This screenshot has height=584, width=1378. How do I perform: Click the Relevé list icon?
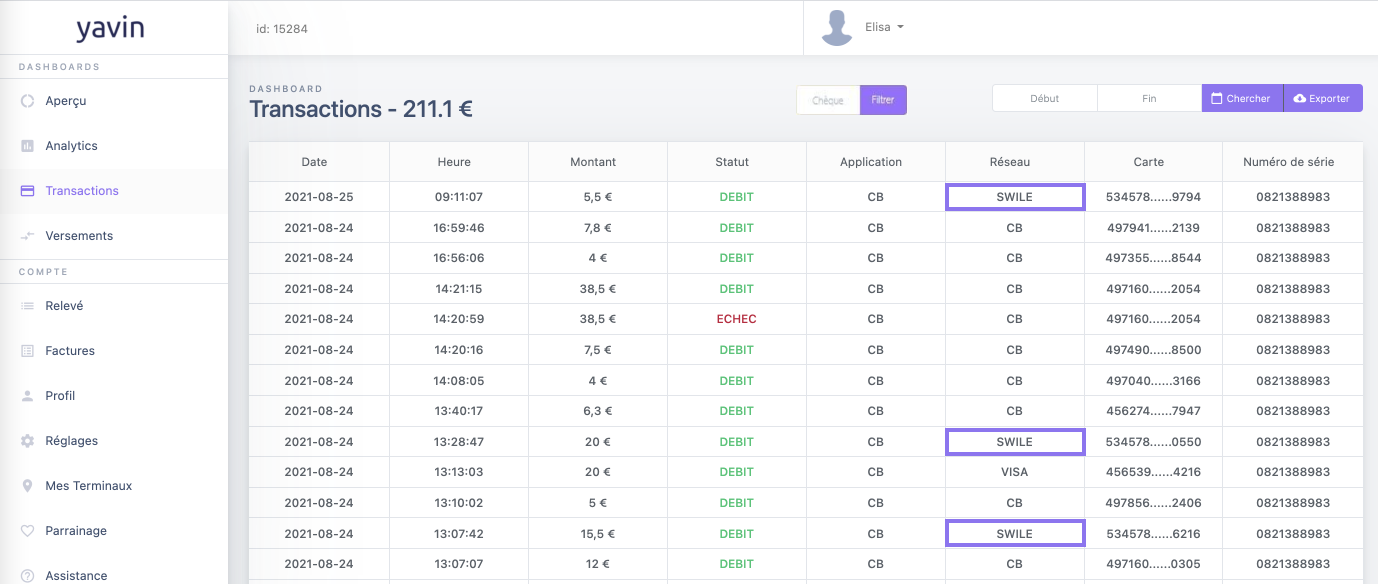[x=28, y=306]
